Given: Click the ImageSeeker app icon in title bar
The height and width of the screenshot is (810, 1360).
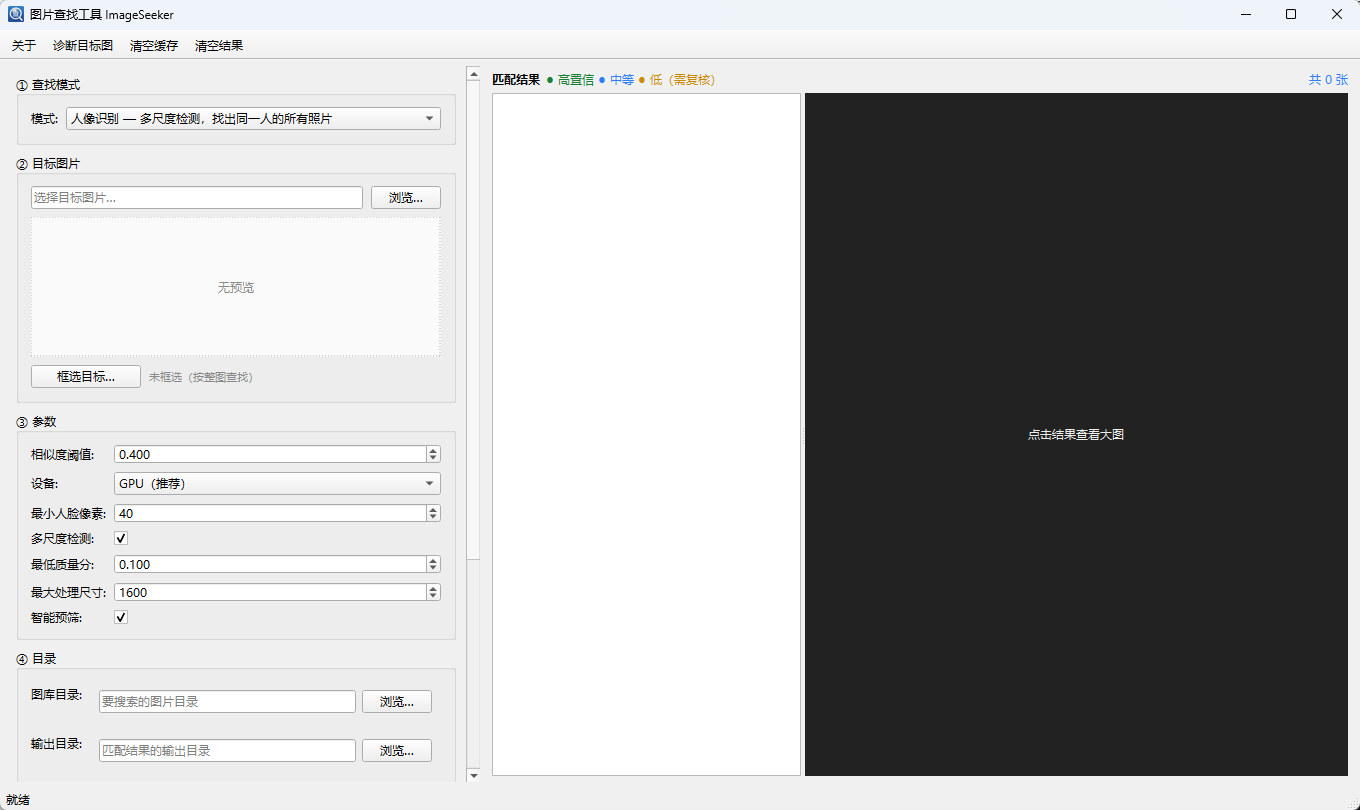Looking at the screenshot, I should click(16, 14).
